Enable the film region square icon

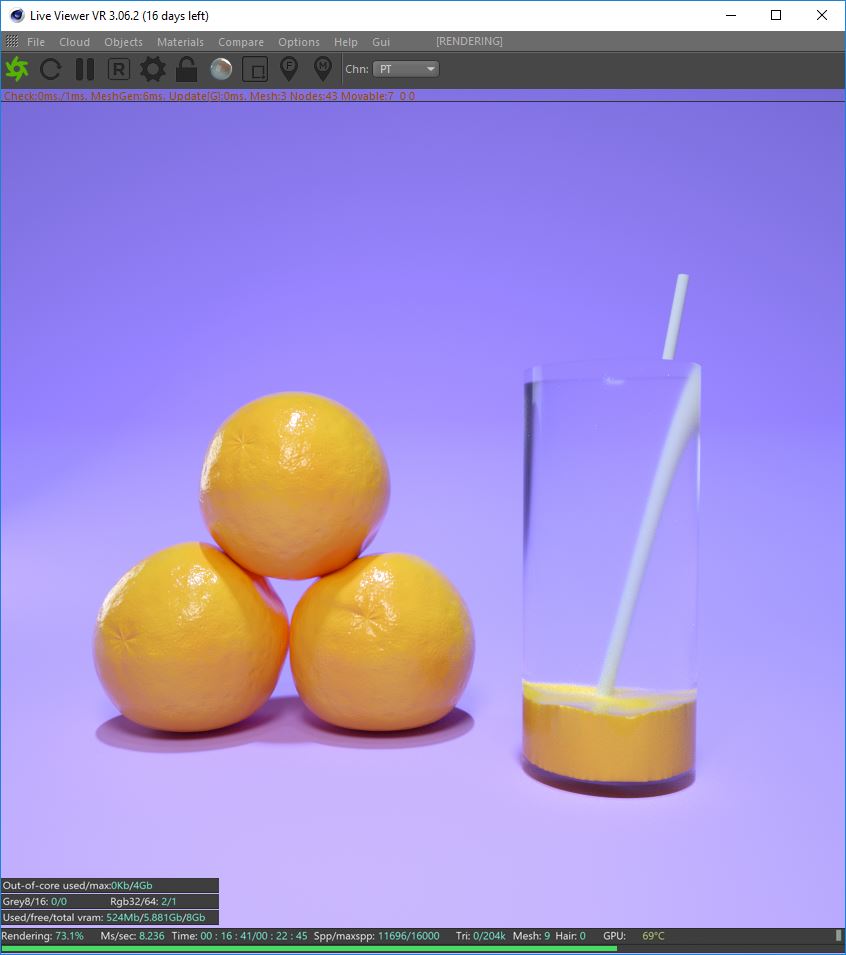pos(255,69)
